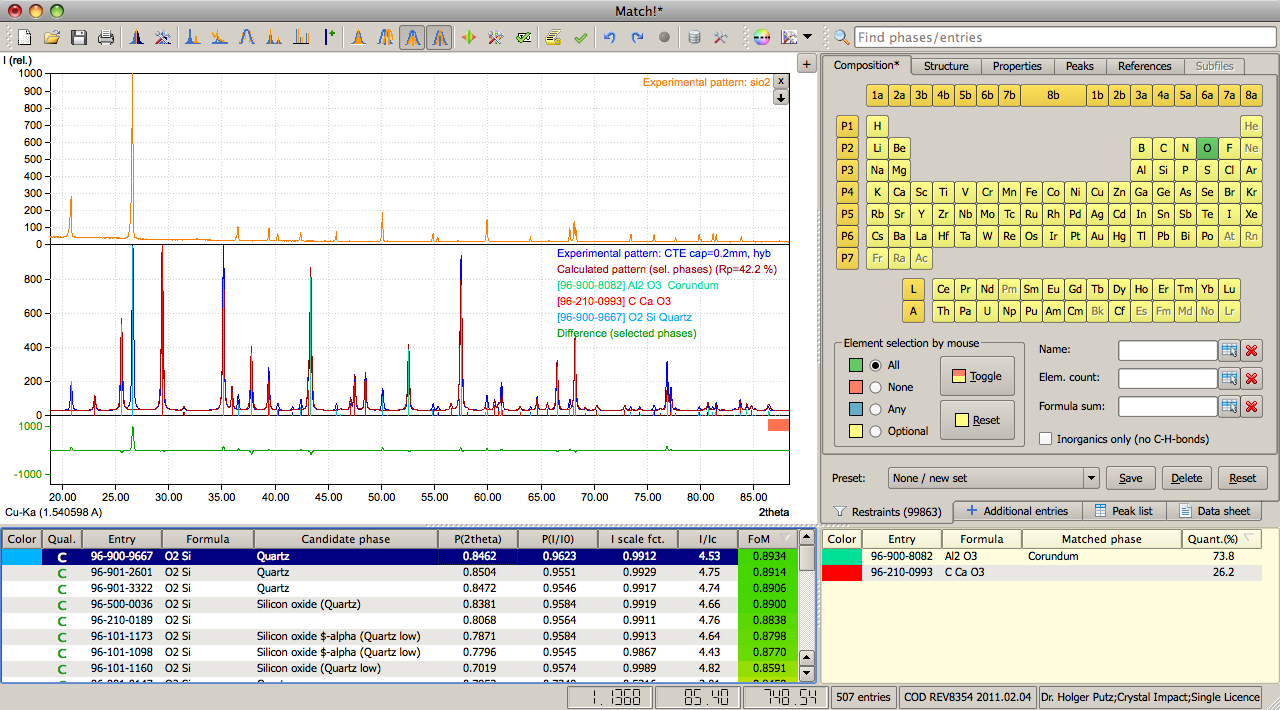This screenshot has width=1280, height=710.
Task: Open the Peak list tab
Action: pyautogui.click(x=1123, y=511)
